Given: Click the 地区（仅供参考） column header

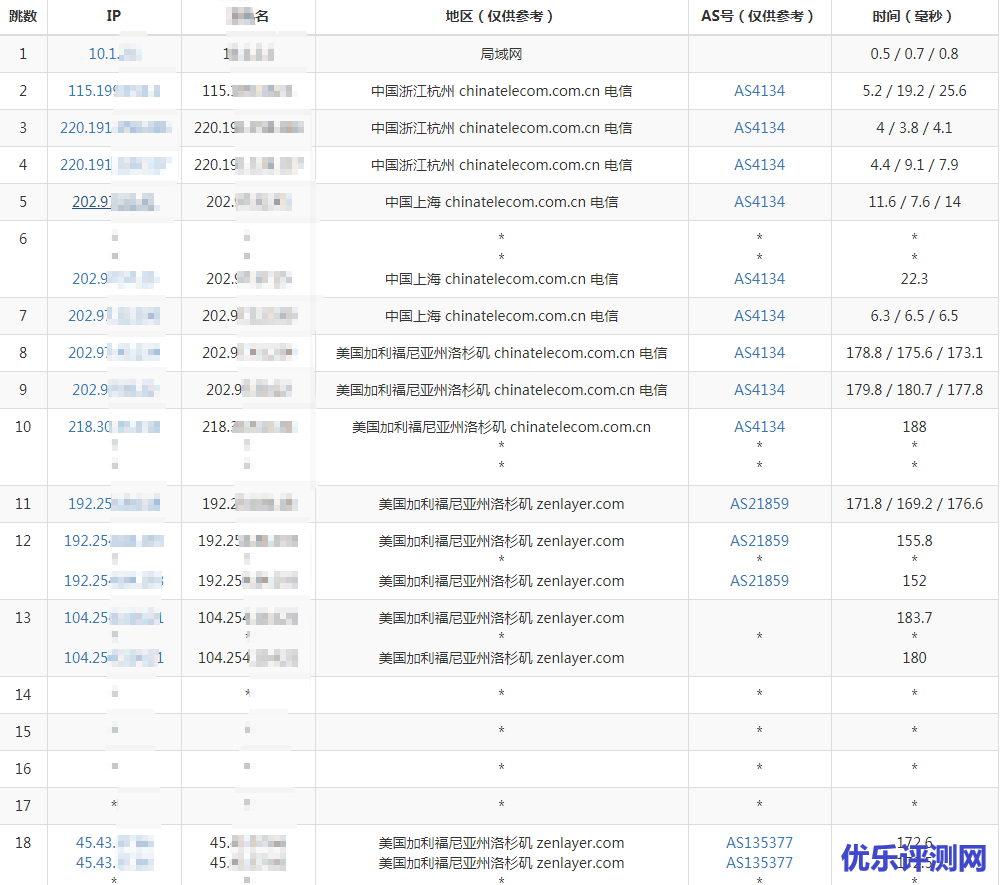Looking at the screenshot, I should tap(501, 16).
